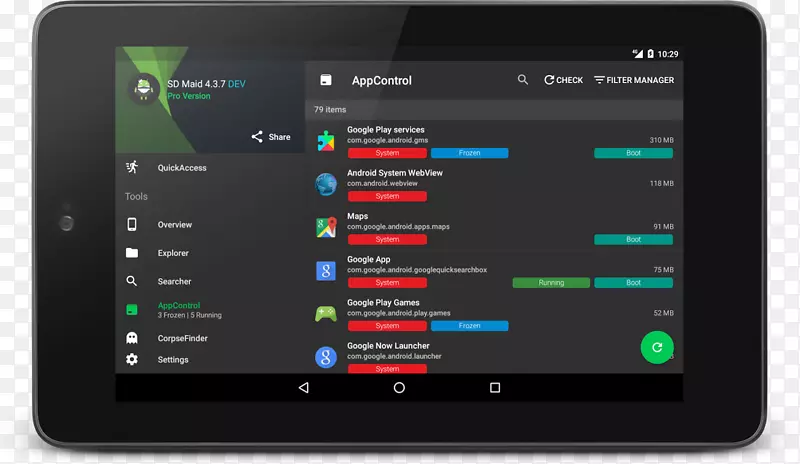Tap the AppControl toolbar drawer icon

[326, 80]
